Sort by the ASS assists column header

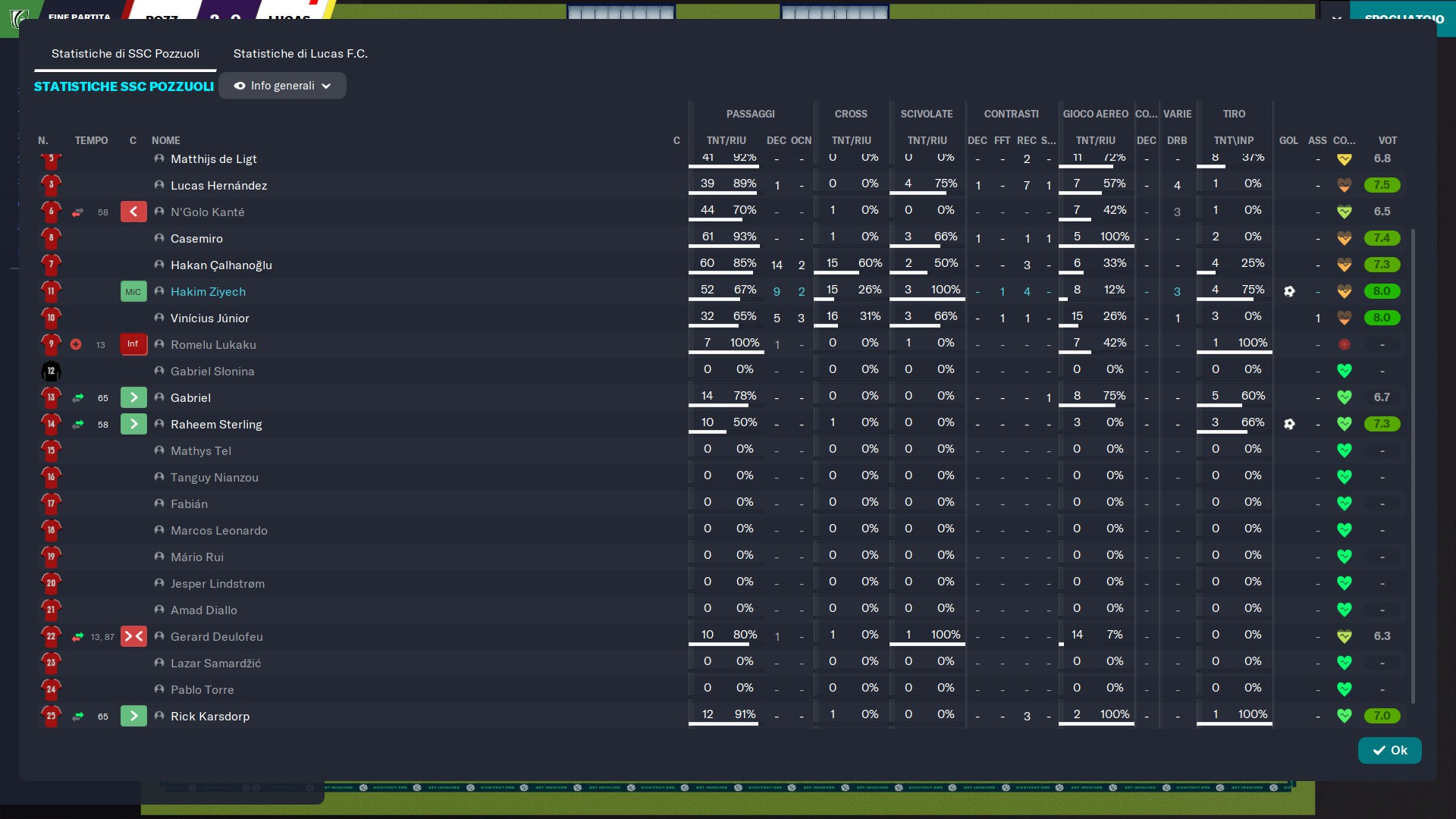1317,140
